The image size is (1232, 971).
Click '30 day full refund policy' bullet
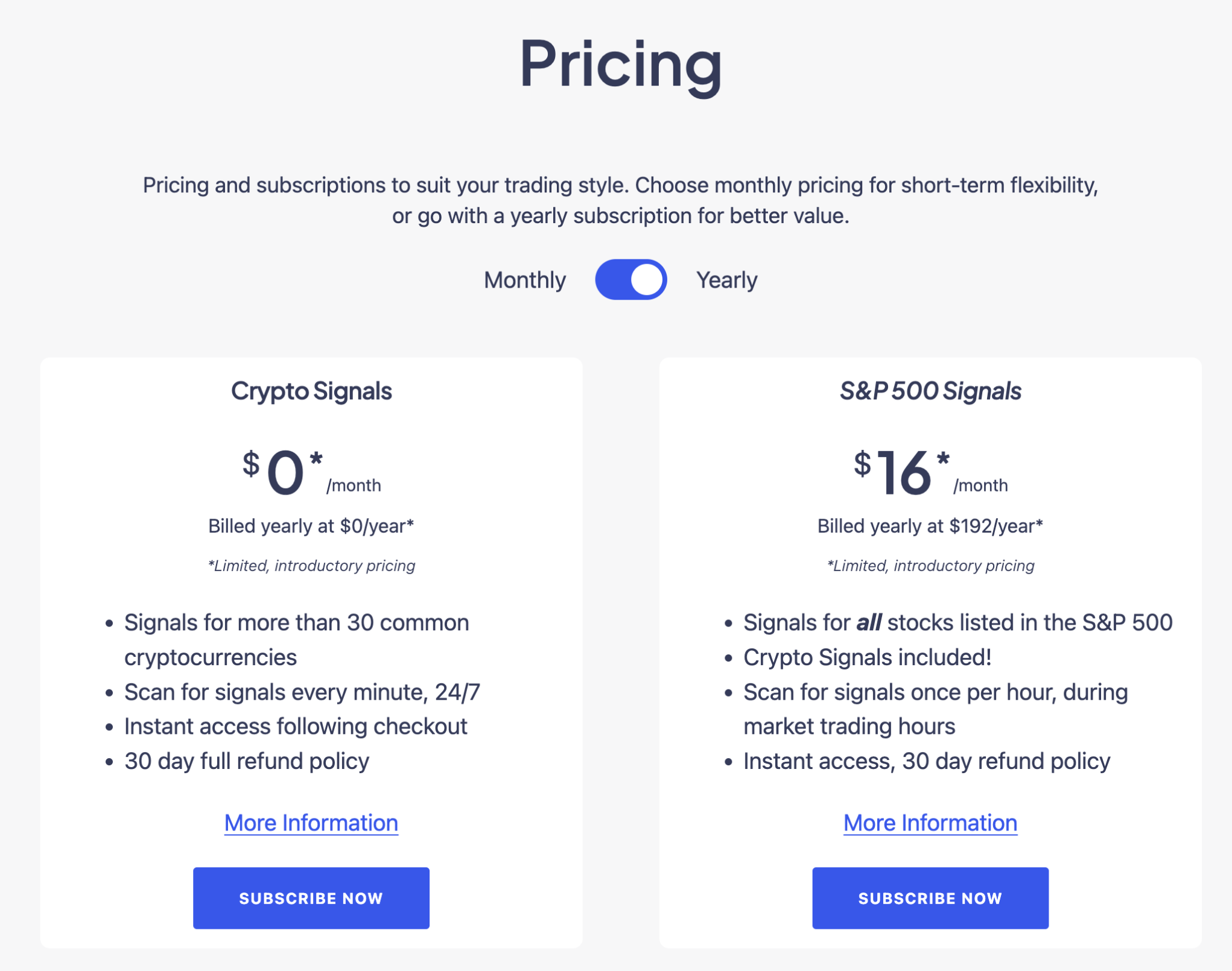(x=247, y=761)
